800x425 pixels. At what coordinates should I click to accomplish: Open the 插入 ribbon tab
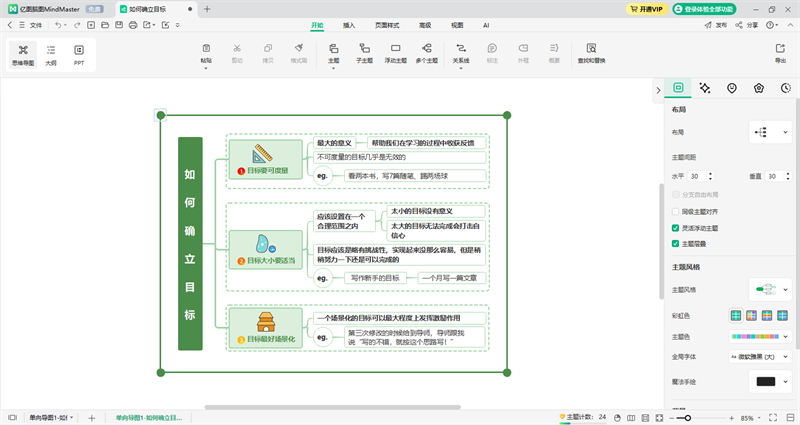348,24
